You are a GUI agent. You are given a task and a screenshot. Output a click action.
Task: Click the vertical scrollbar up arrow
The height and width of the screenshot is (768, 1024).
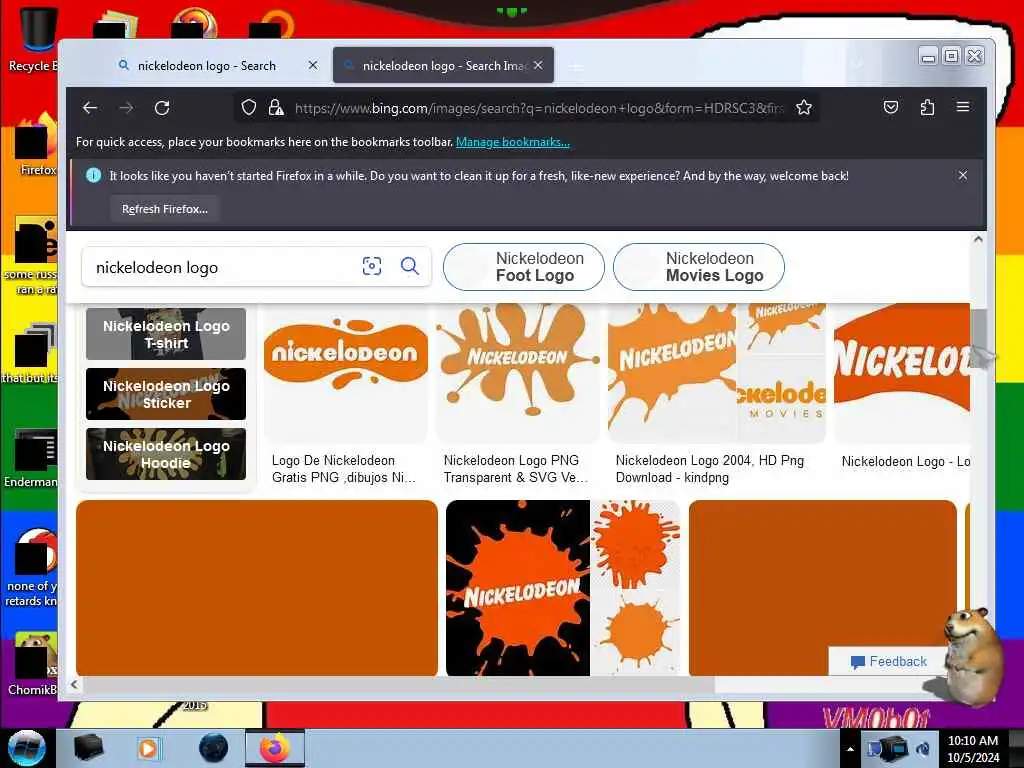(x=978, y=239)
